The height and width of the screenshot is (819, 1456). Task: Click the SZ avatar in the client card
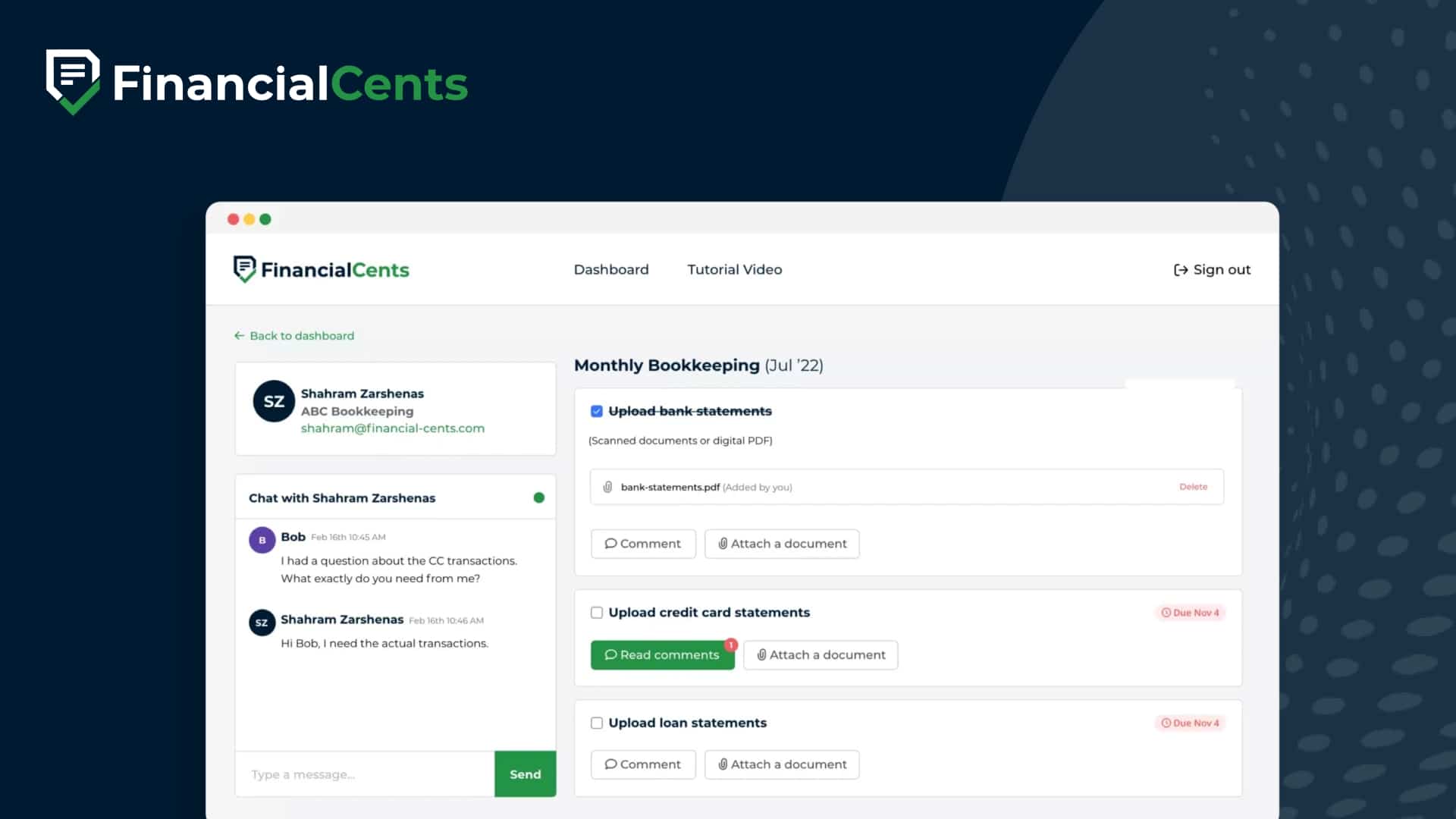coord(274,401)
